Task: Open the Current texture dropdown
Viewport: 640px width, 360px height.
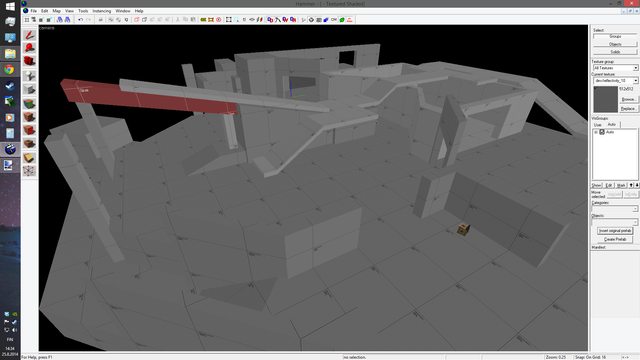Action: (615, 81)
